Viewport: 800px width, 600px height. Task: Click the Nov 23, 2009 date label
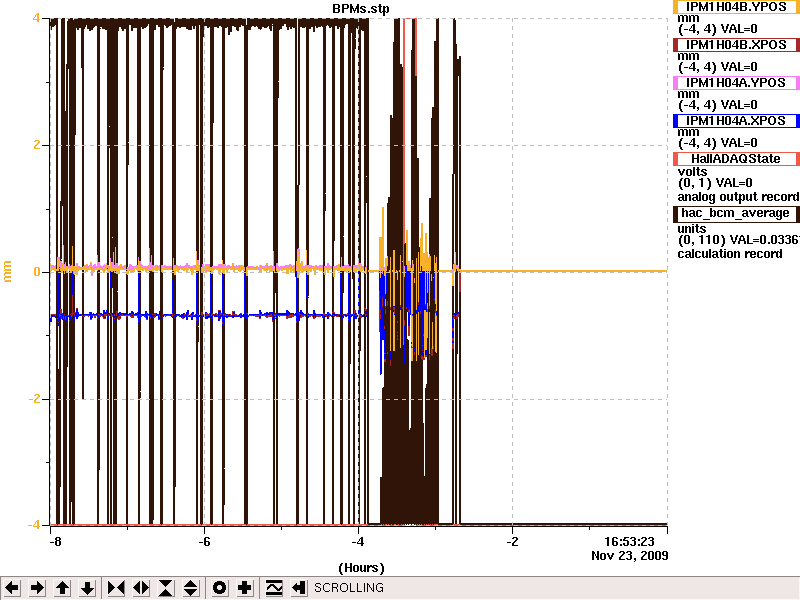(x=630, y=556)
